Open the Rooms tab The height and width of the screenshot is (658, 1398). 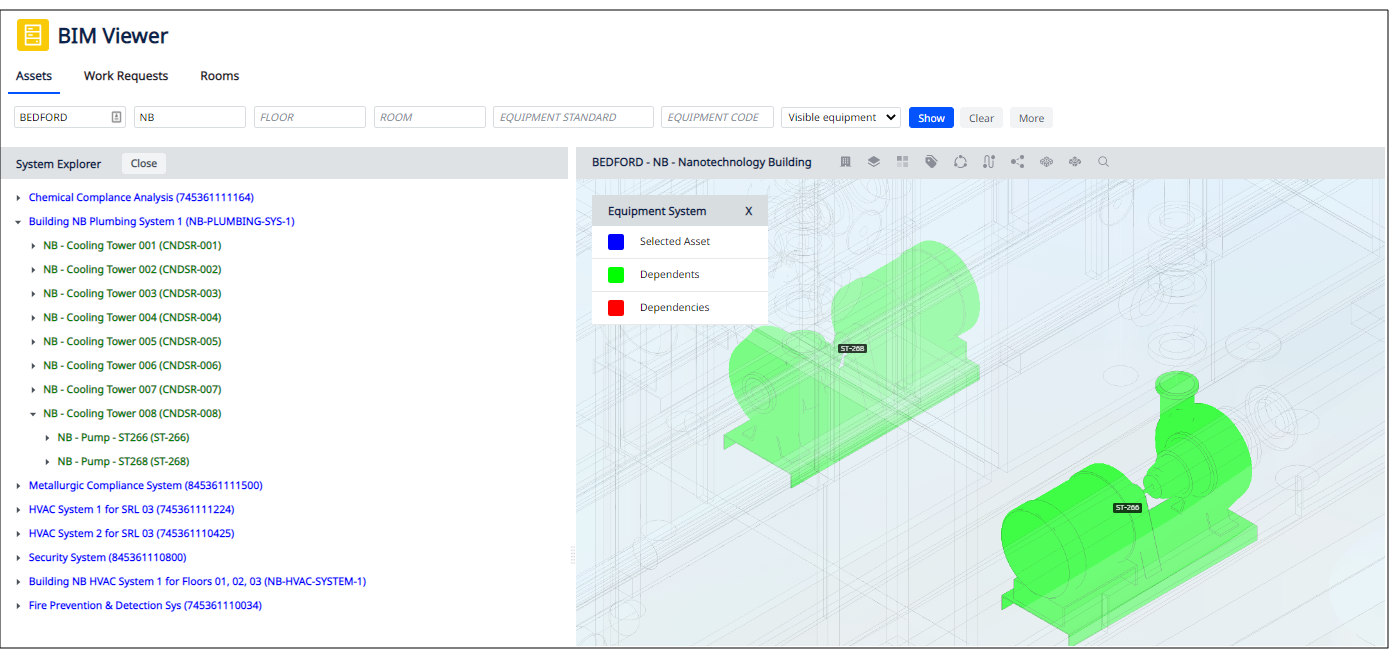pos(220,76)
